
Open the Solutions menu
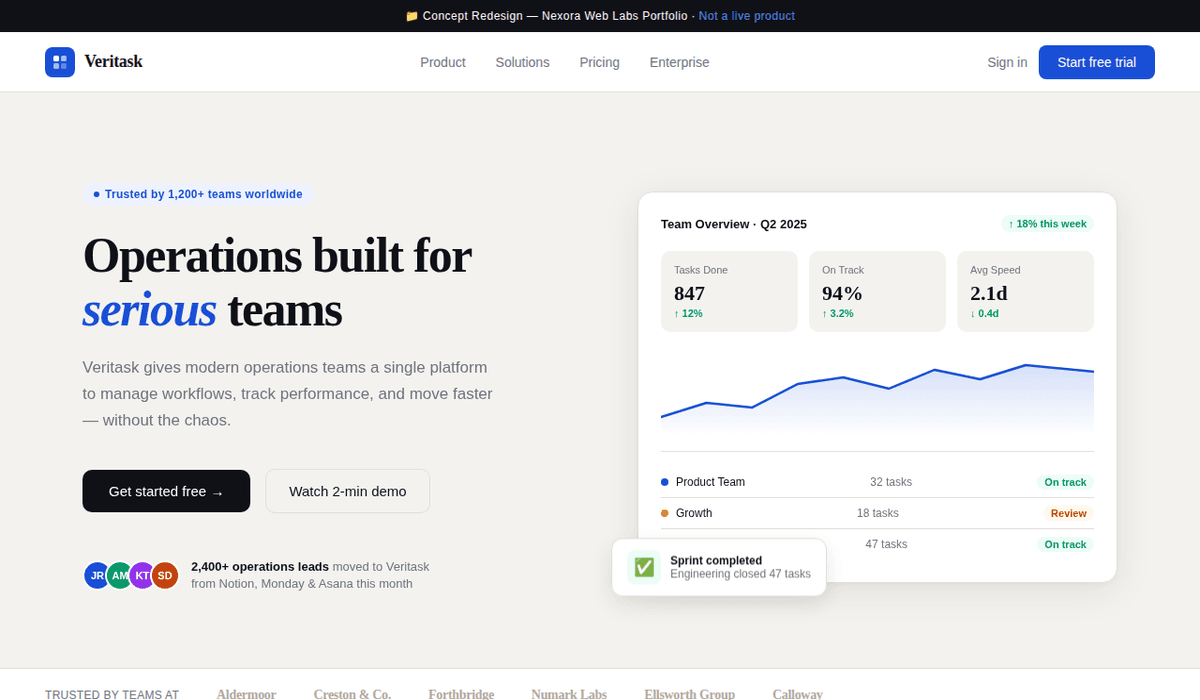(522, 62)
